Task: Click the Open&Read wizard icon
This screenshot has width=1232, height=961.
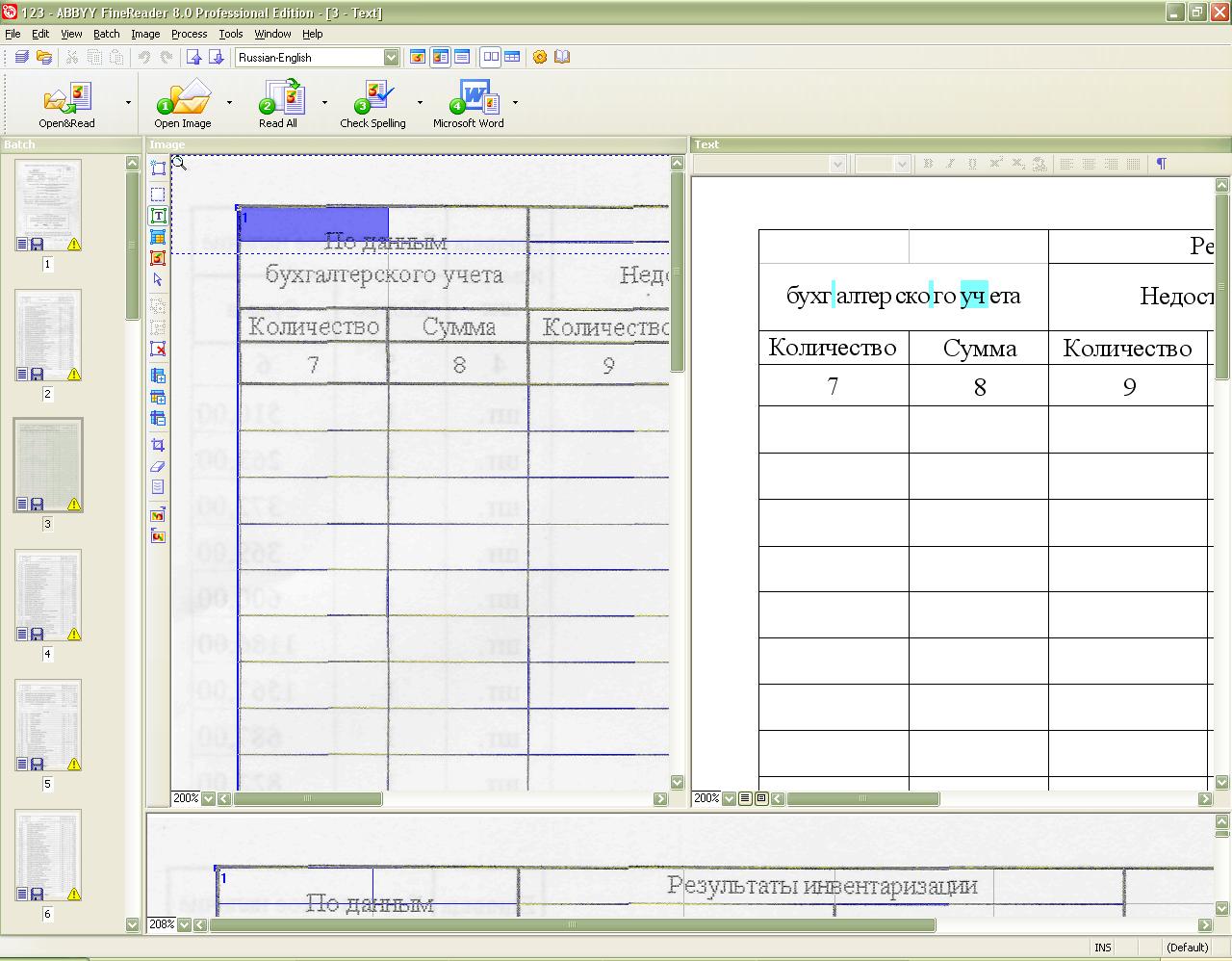Action: [x=67, y=104]
